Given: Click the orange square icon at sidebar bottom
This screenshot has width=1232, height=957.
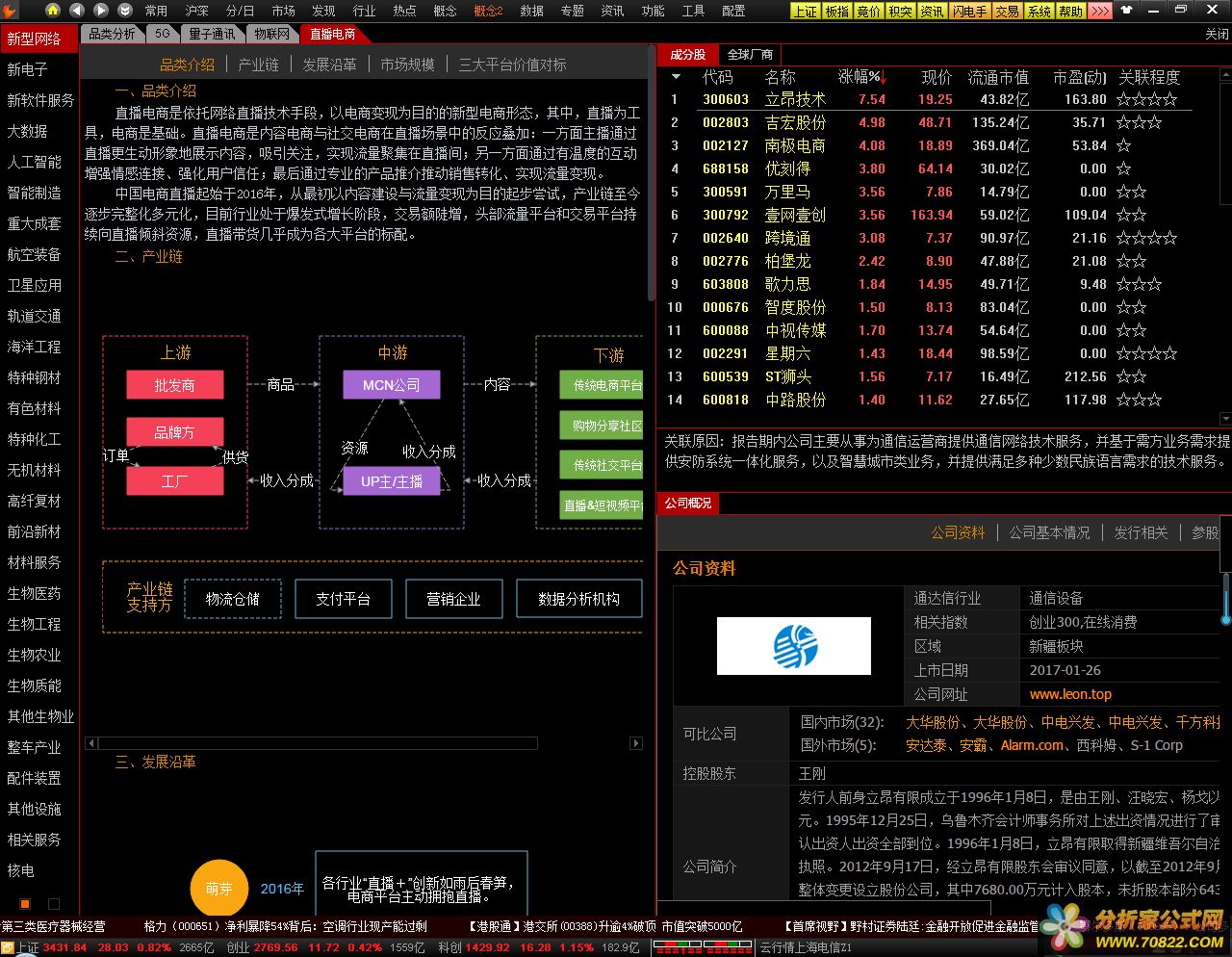Looking at the screenshot, I should pos(25,904).
